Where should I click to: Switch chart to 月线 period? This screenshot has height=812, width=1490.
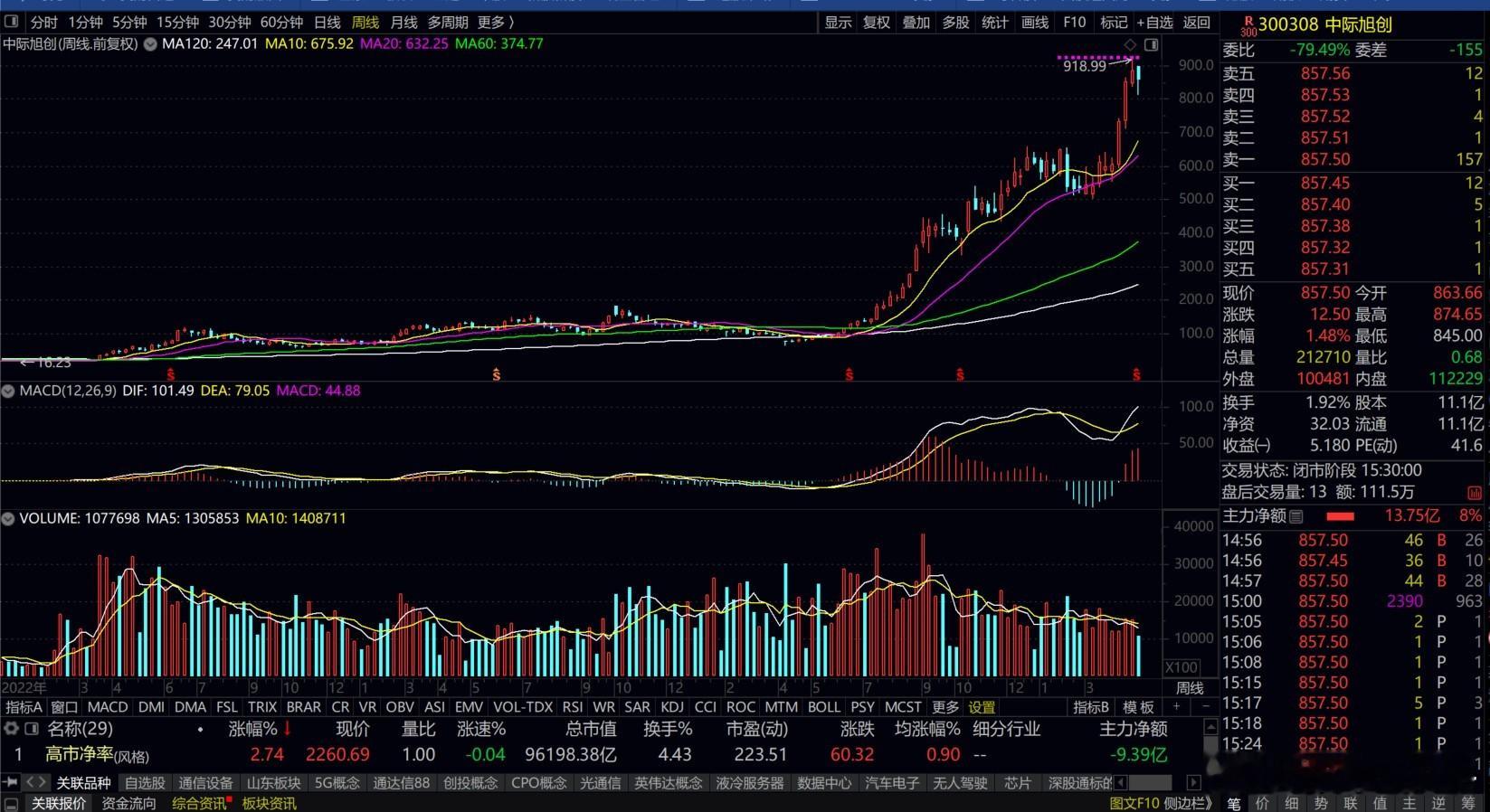(403, 23)
